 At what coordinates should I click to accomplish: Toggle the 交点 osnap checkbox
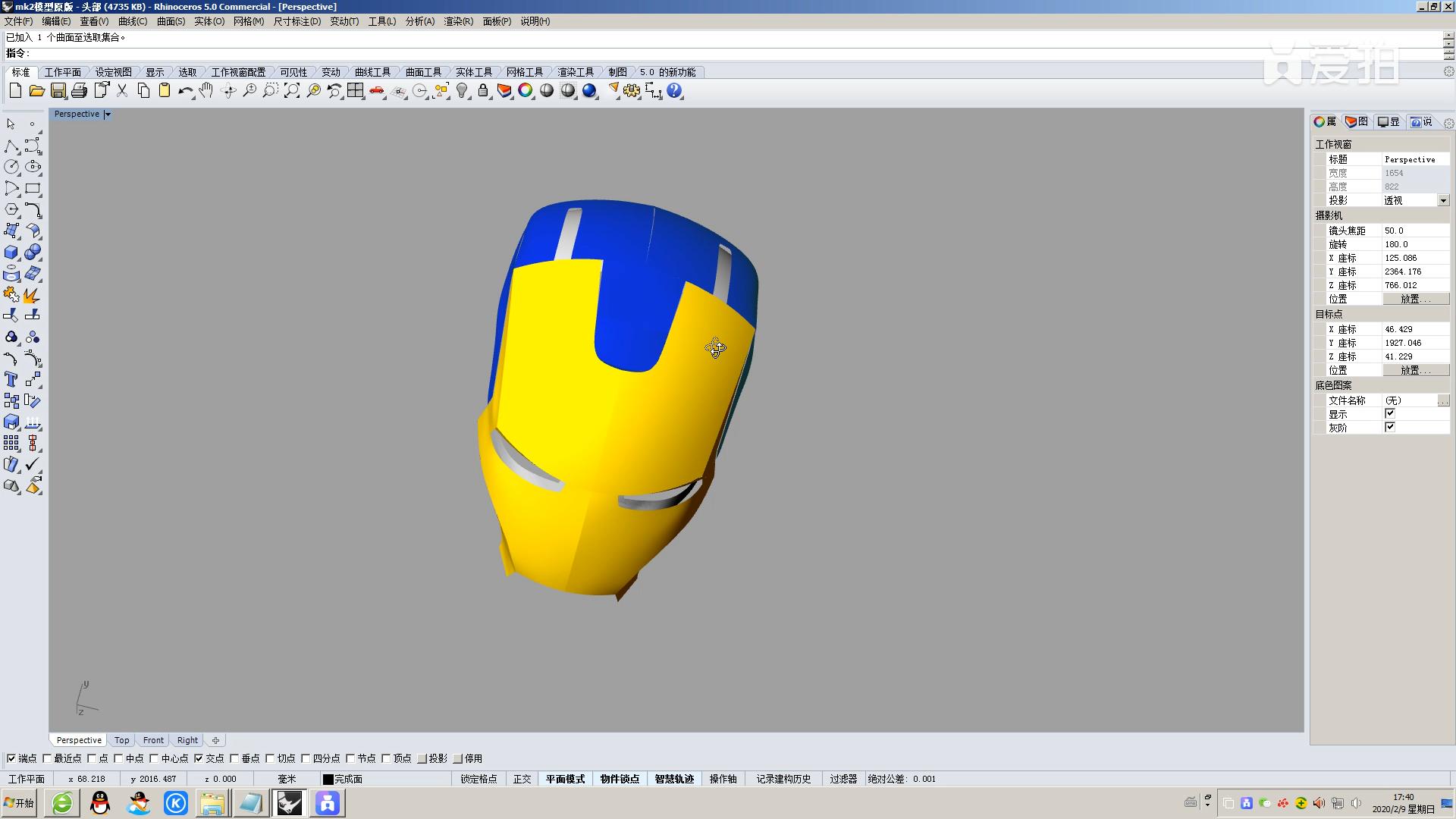[x=199, y=758]
